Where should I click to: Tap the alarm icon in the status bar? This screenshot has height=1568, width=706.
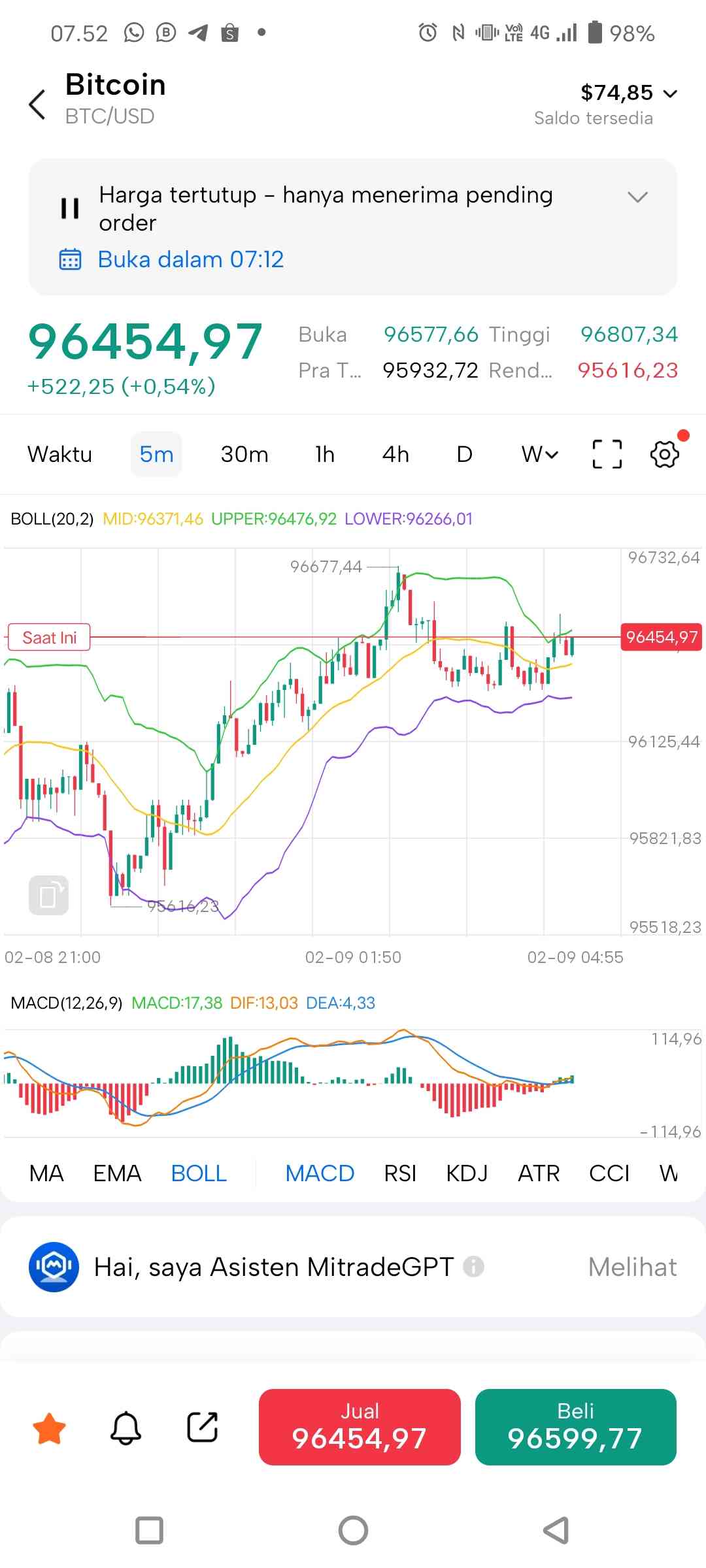tap(428, 32)
